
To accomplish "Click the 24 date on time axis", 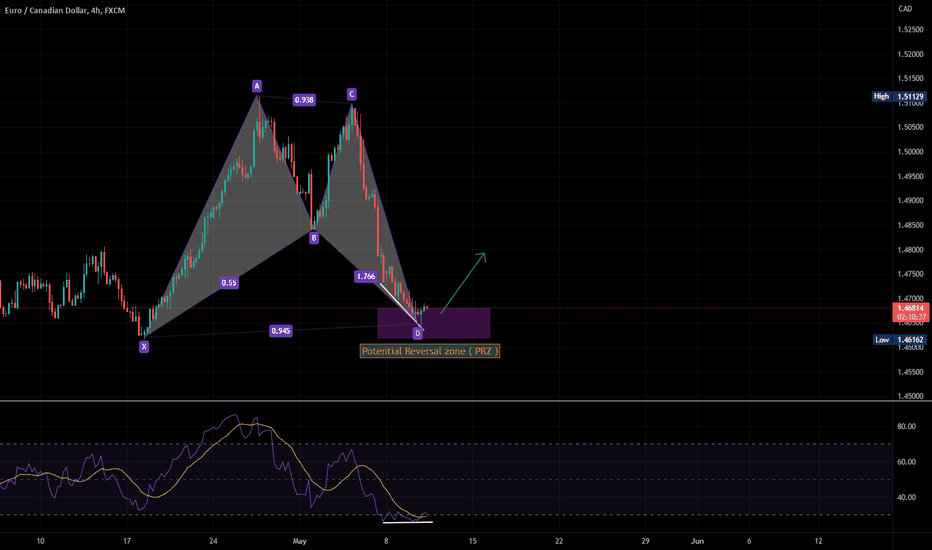I will (x=213, y=541).
